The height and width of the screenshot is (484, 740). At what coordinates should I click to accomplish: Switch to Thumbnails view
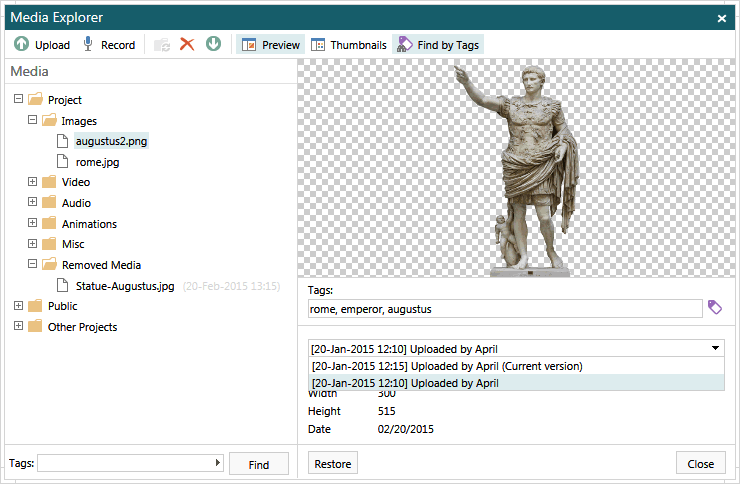pyautogui.click(x=349, y=45)
